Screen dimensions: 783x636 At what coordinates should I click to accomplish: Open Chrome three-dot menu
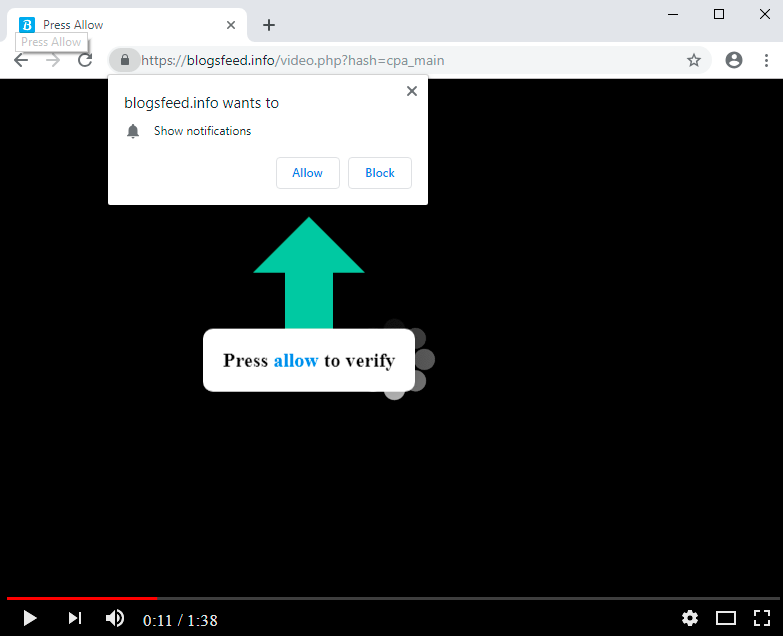pyautogui.click(x=766, y=60)
